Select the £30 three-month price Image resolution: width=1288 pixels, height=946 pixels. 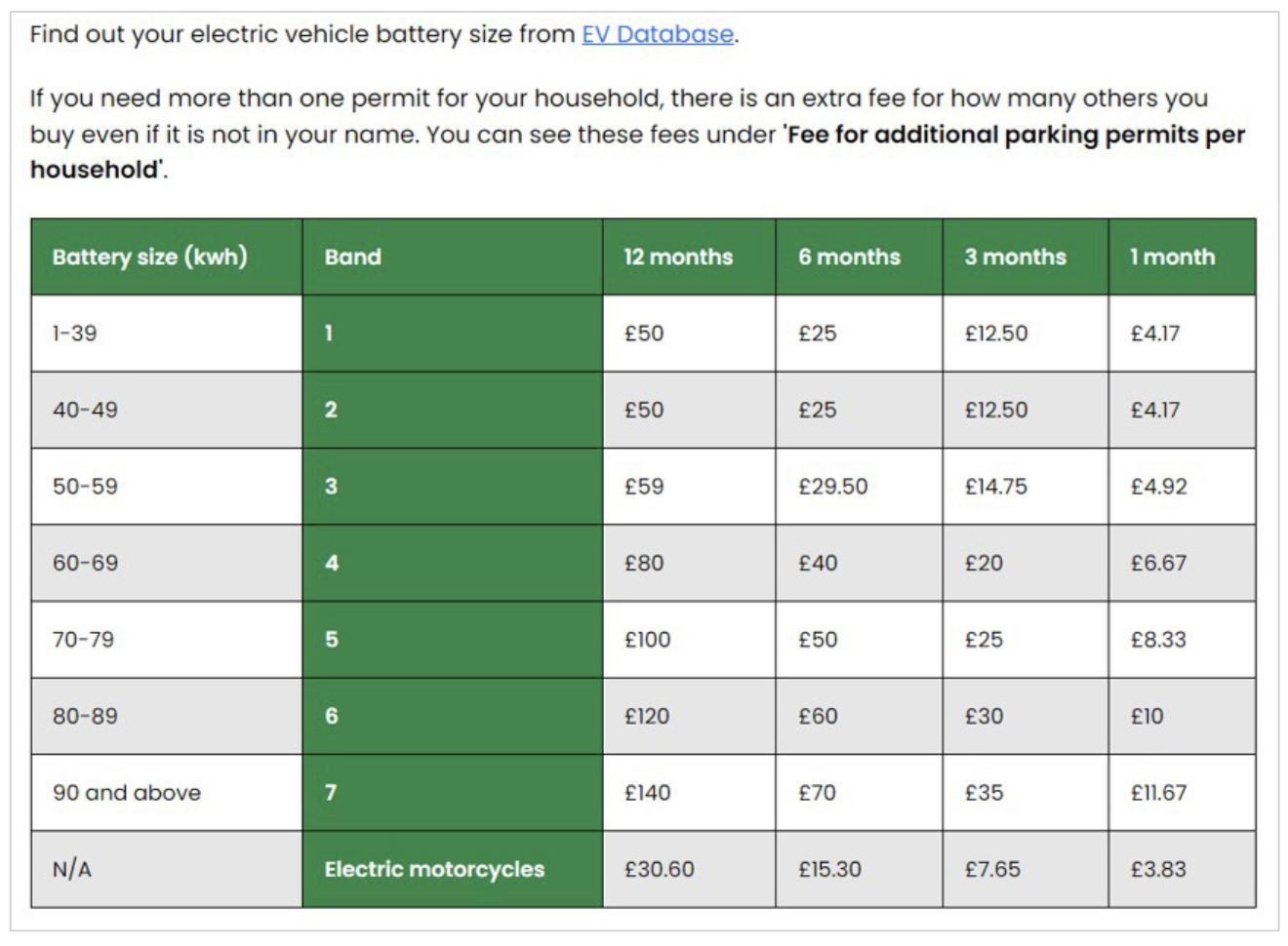tap(984, 716)
